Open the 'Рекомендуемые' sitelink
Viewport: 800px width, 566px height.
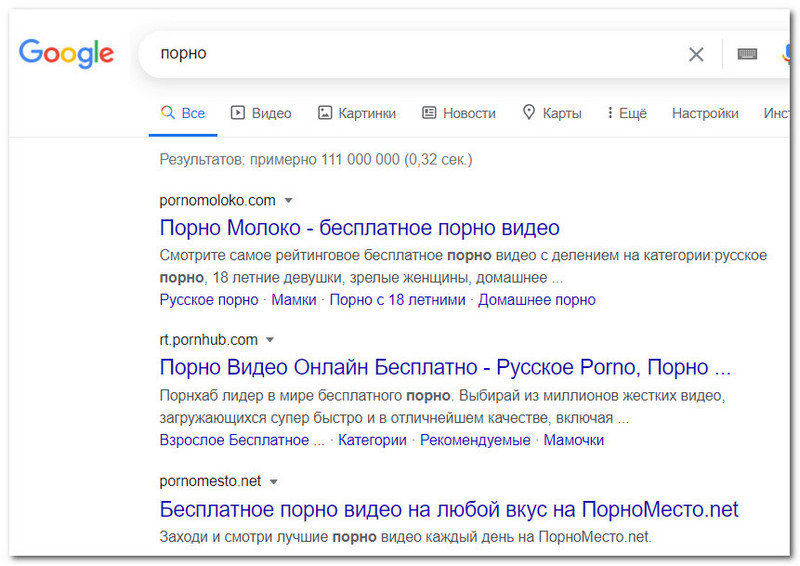475,440
